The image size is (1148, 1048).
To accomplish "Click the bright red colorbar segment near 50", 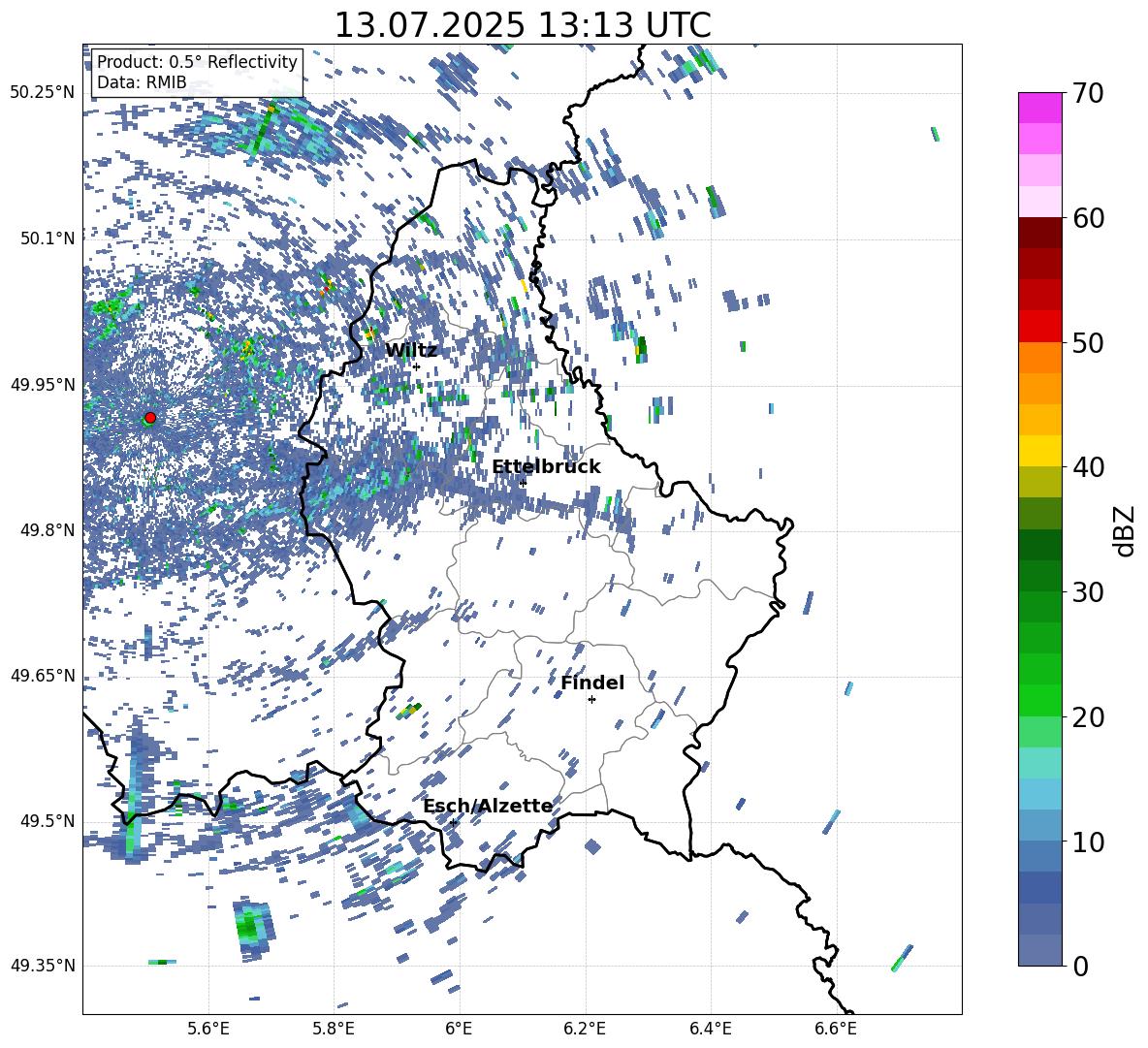I will (x=1039, y=327).
